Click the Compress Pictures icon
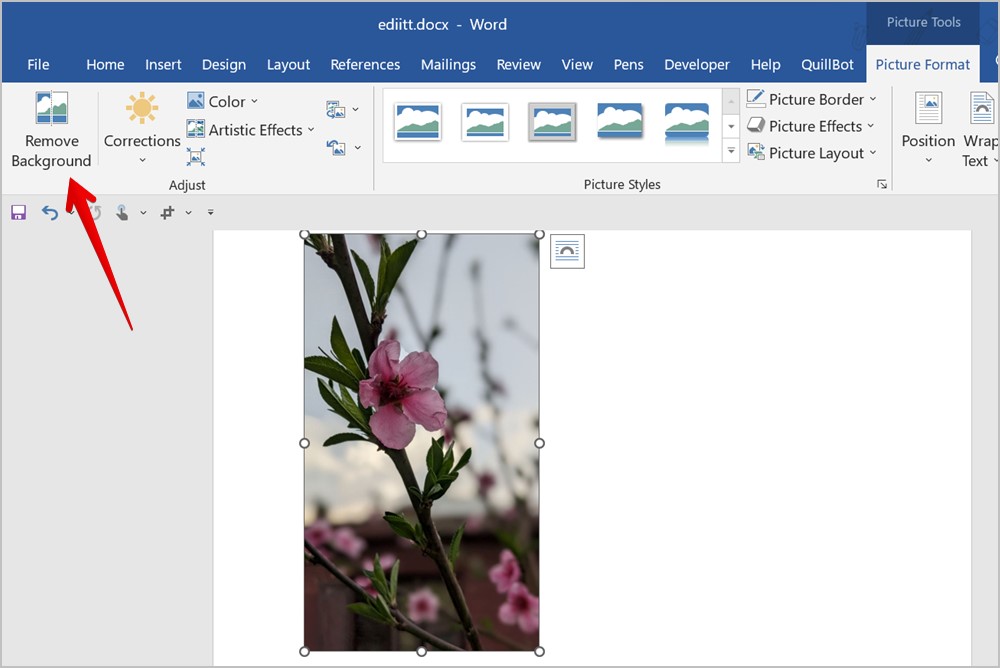Screen dimensions: 1000x668 click(196, 157)
